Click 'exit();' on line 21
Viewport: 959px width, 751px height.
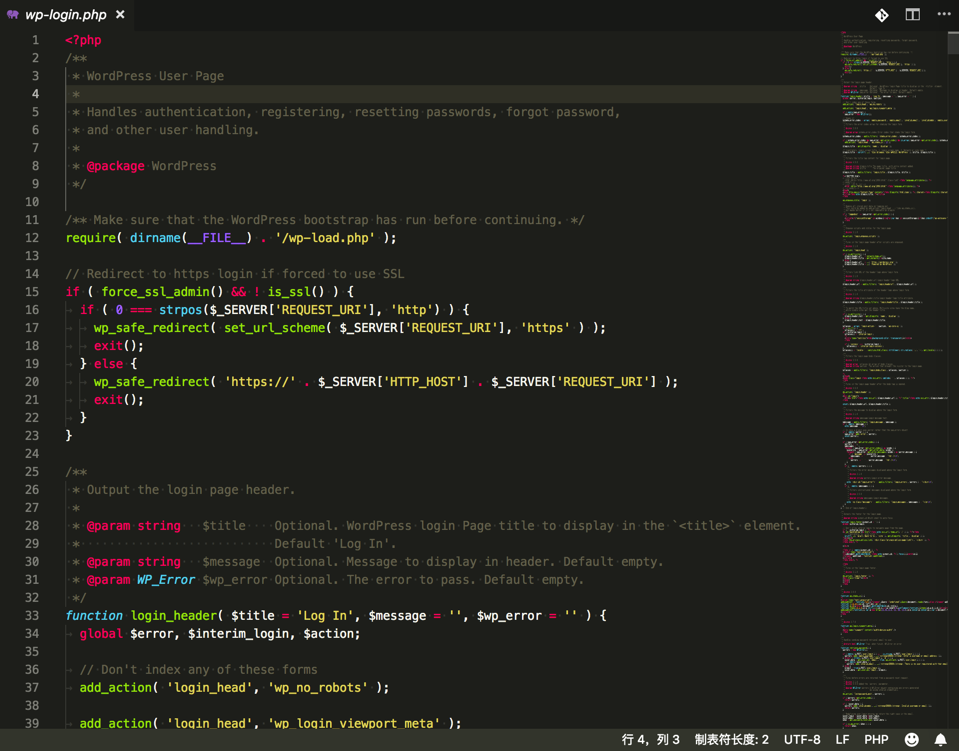click(x=119, y=399)
